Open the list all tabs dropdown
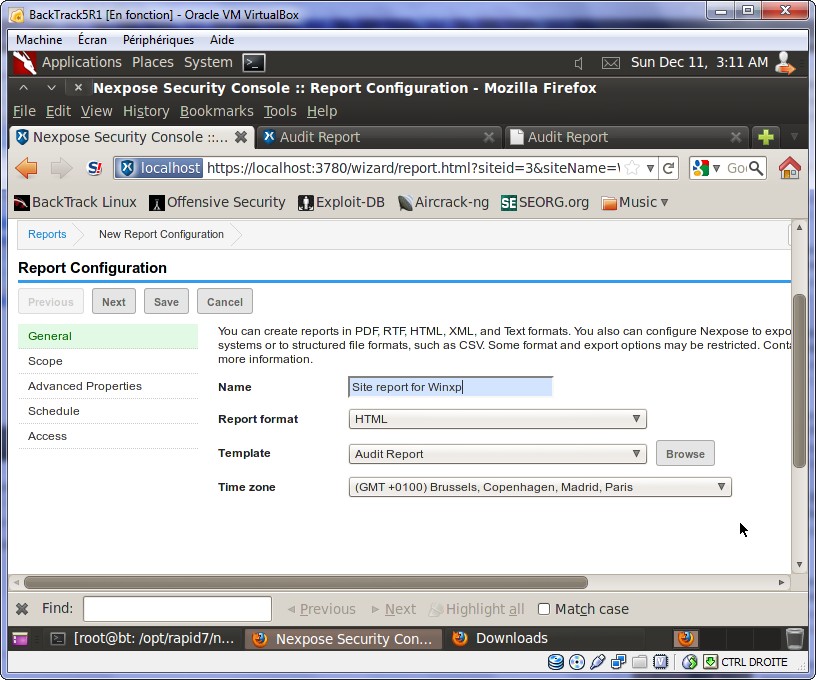Screen dimensions: 816x680 tap(794, 137)
